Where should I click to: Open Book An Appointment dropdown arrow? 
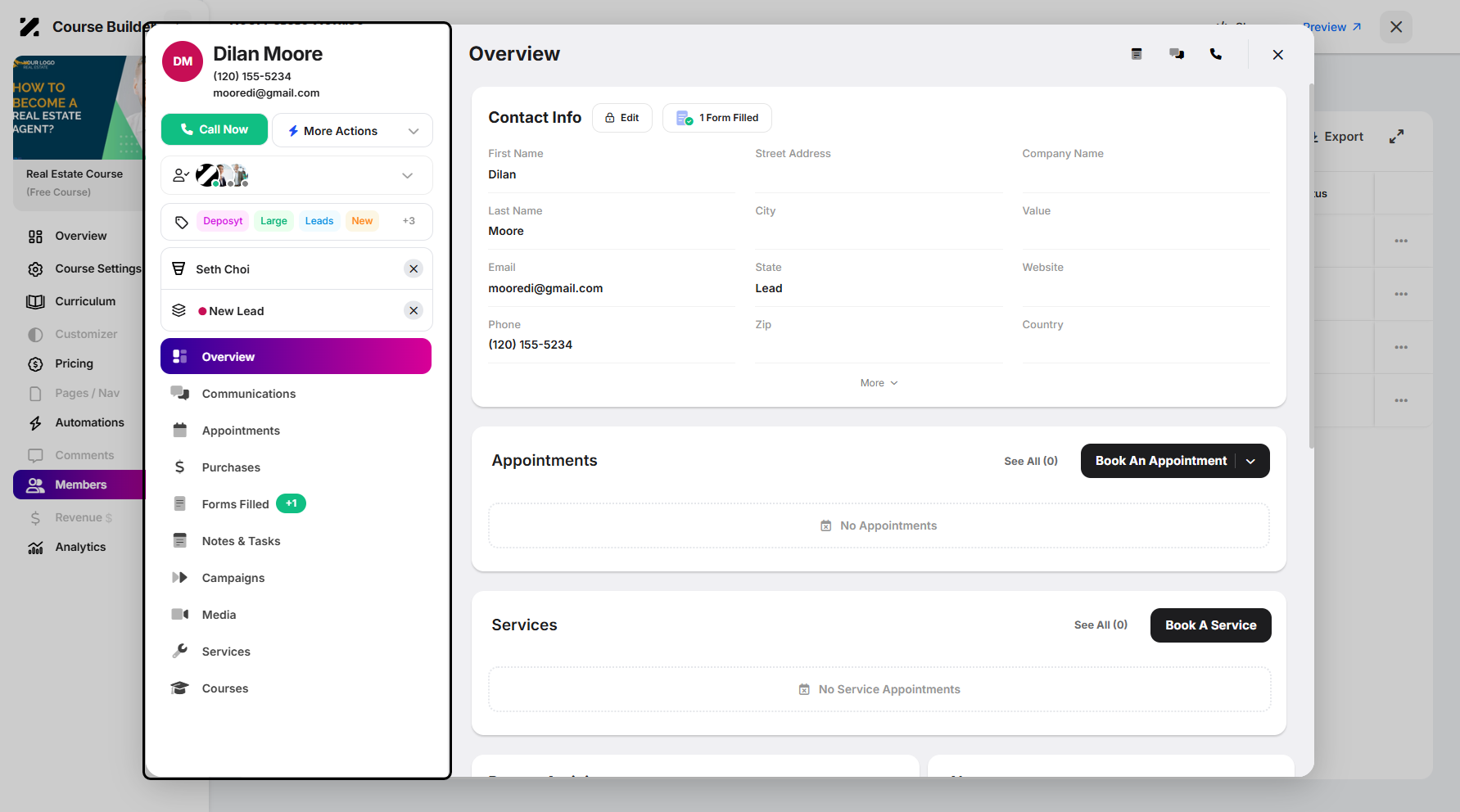pyautogui.click(x=1250, y=462)
